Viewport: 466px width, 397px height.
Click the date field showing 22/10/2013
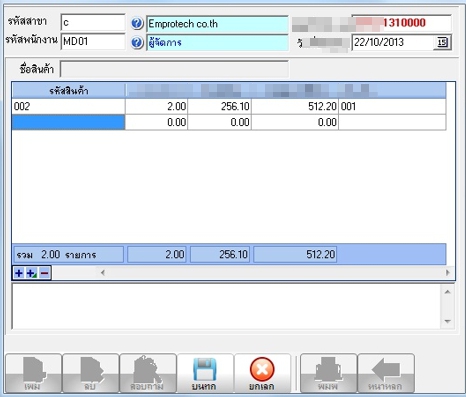393,42
